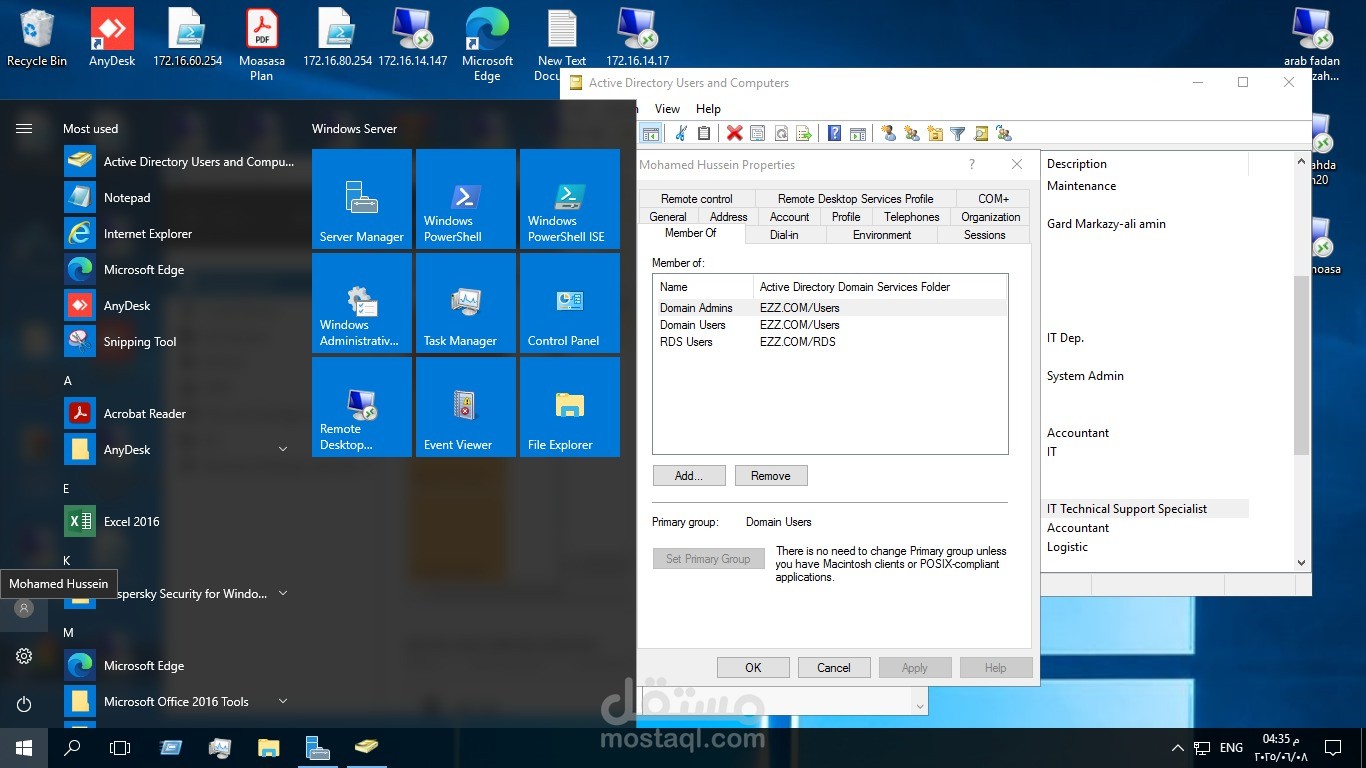The height and width of the screenshot is (768, 1366).
Task: Click the taskbar search magnifier icon
Action: pyautogui.click(x=72, y=748)
